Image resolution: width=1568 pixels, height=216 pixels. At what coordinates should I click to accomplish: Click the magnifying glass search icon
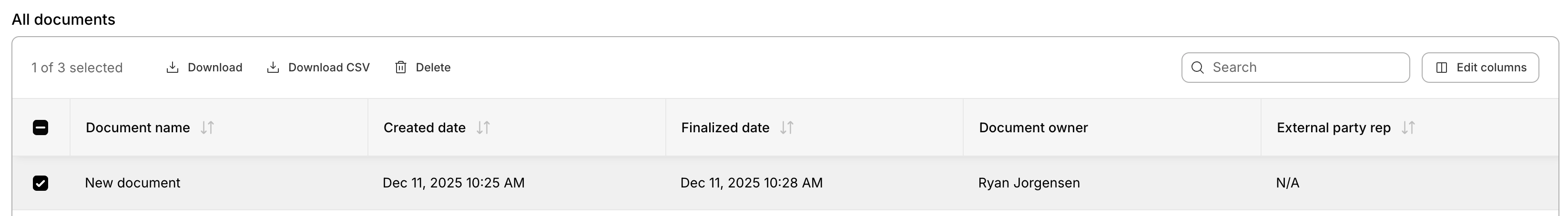(x=1197, y=68)
